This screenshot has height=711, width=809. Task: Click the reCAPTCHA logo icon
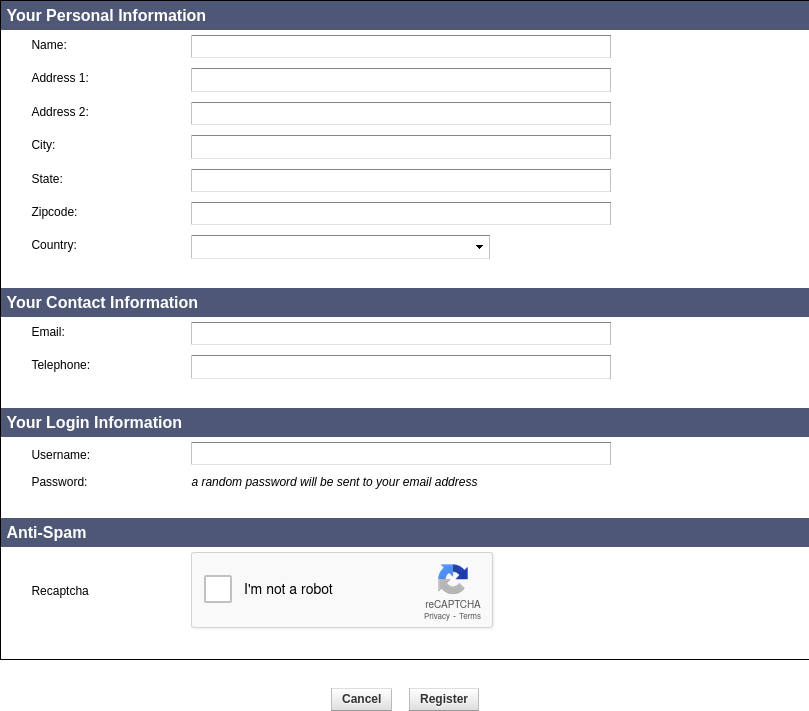(452, 580)
